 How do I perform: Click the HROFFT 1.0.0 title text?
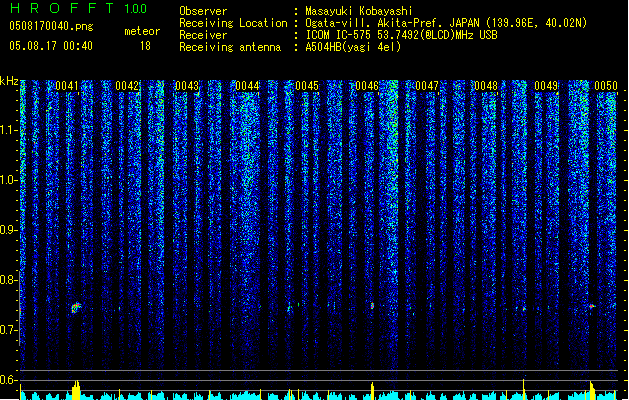(x=79, y=8)
